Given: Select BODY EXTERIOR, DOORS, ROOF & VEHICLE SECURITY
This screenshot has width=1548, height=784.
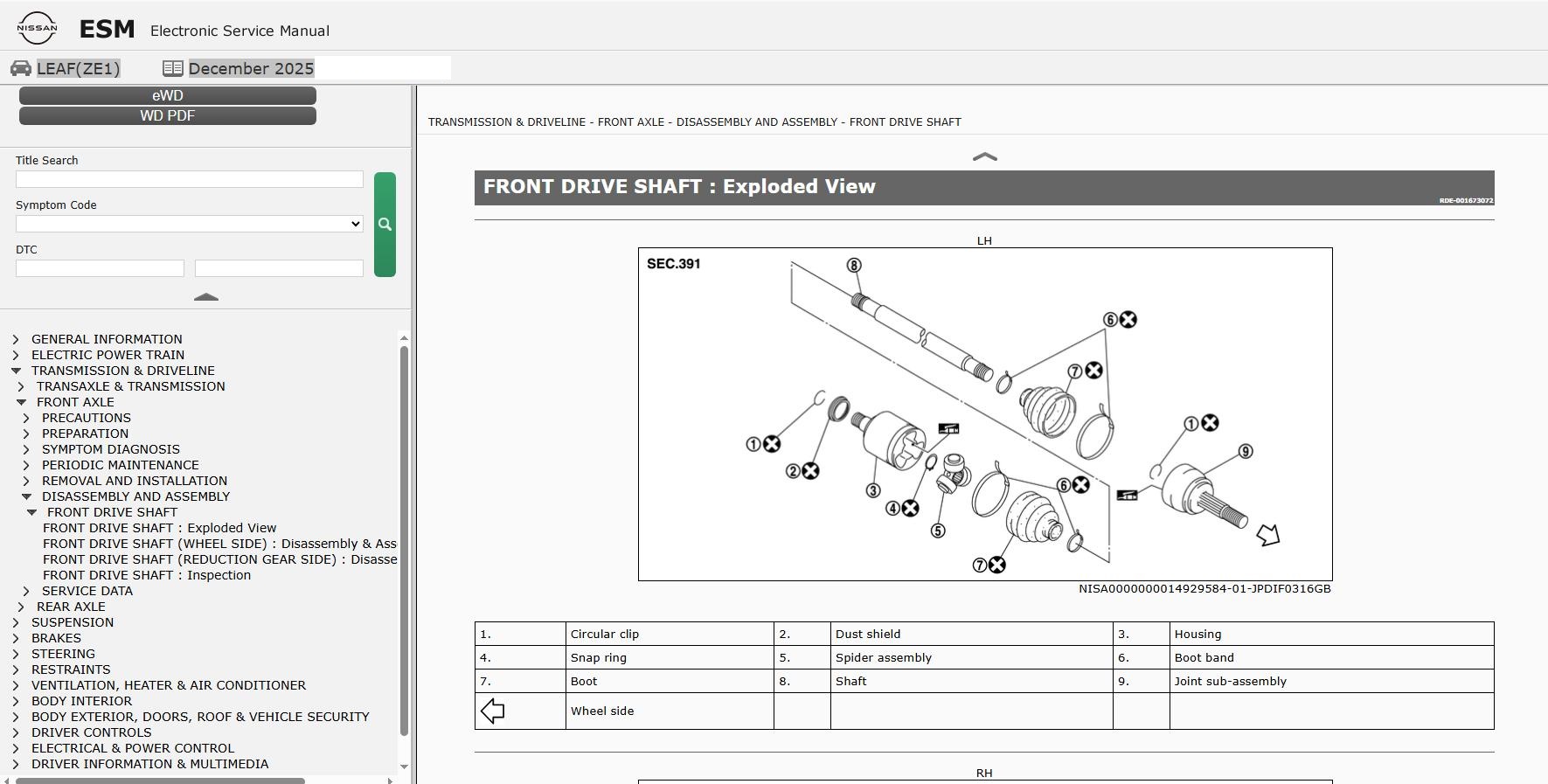Looking at the screenshot, I should coord(200,717).
